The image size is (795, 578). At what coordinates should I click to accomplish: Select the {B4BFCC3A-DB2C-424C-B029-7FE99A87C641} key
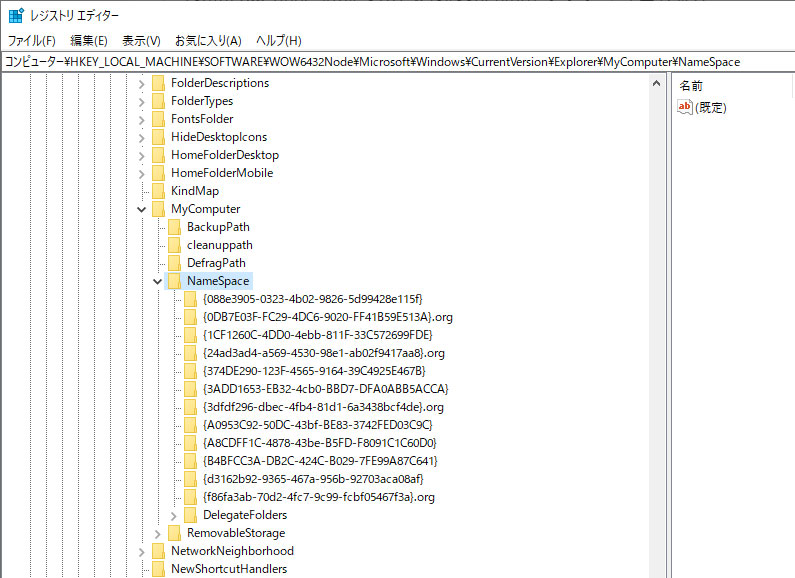(x=320, y=461)
